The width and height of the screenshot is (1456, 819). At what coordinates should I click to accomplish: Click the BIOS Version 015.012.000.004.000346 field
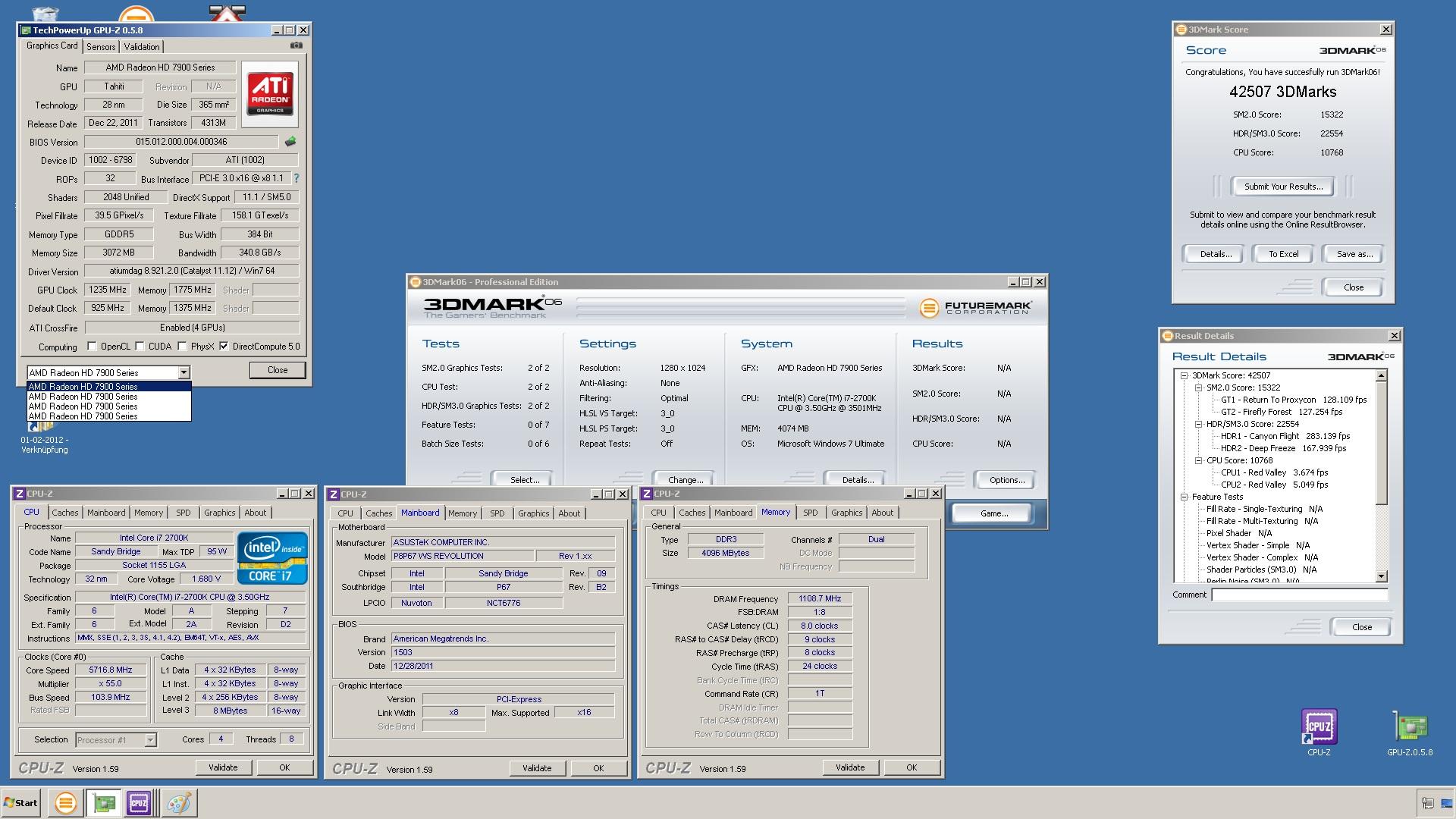(x=181, y=142)
